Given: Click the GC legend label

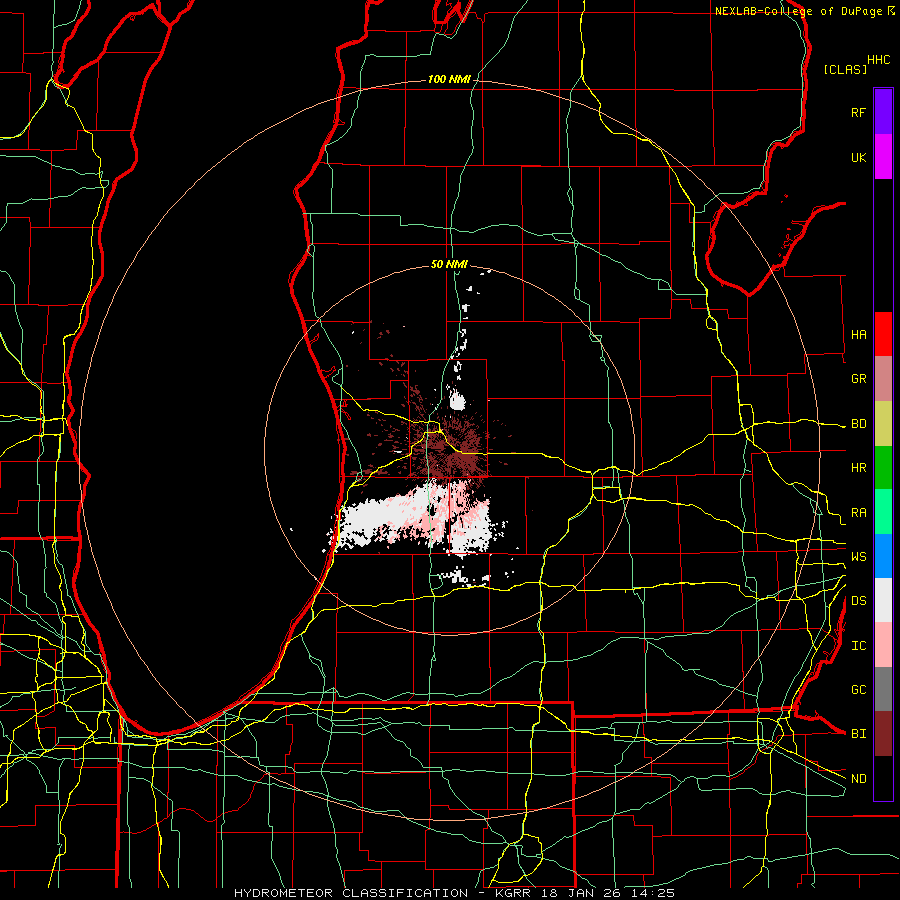Looking at the screenshot, I should click(858, 690).
